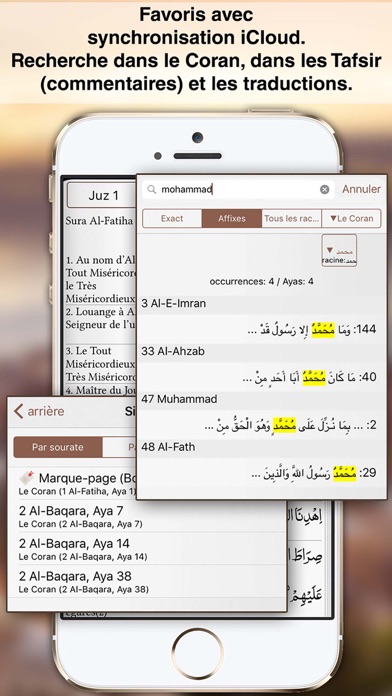Click the occurrences: 4 / Ayas: 4 label

(x=261, y=281)
